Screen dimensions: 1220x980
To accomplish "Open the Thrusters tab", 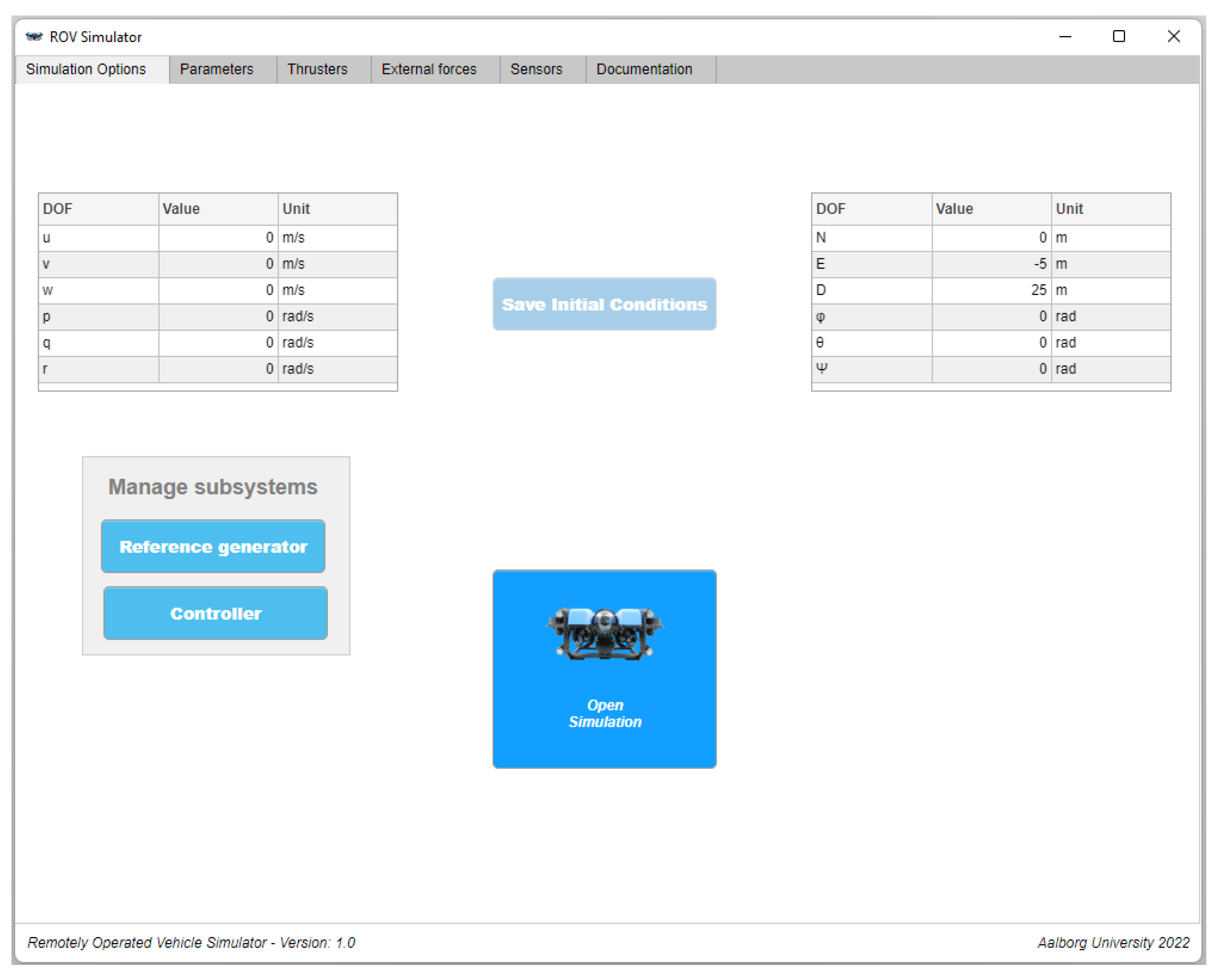I will point(317,69).
